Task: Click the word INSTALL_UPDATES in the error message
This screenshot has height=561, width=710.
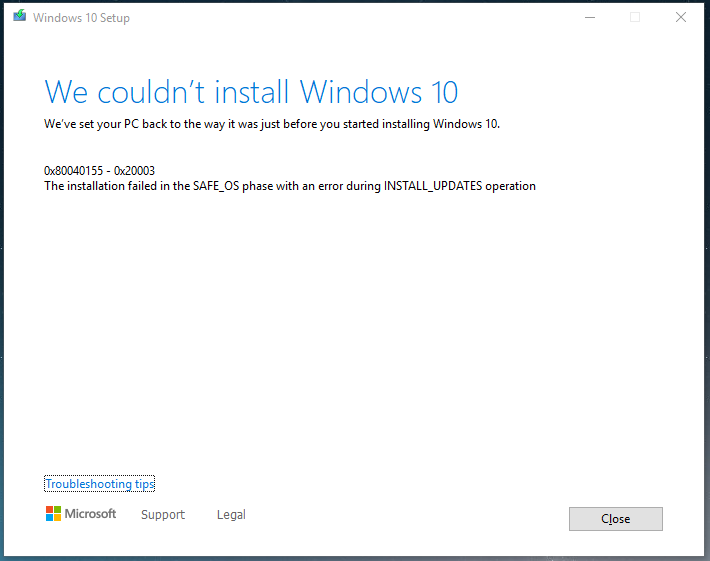Action: [433, 186]
